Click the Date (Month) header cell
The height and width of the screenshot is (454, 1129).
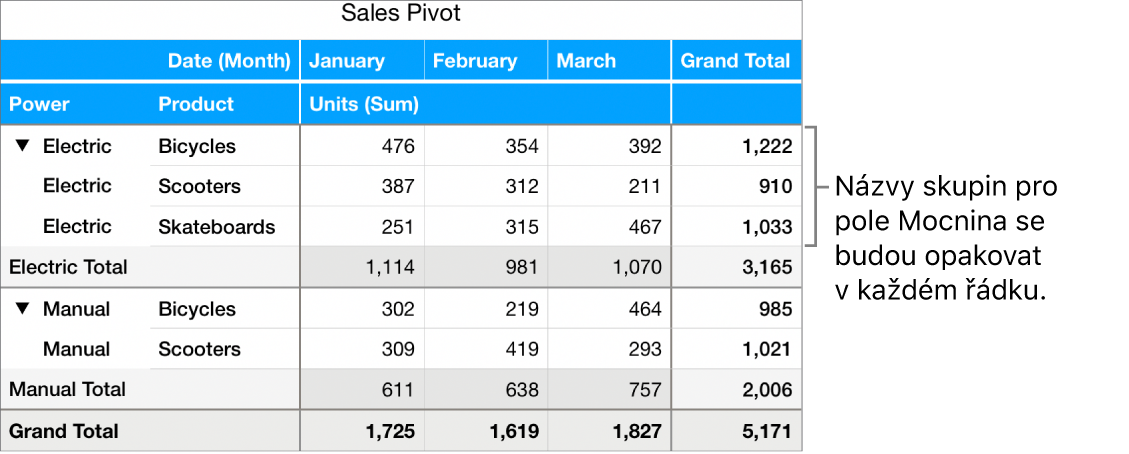pos(230,61)
